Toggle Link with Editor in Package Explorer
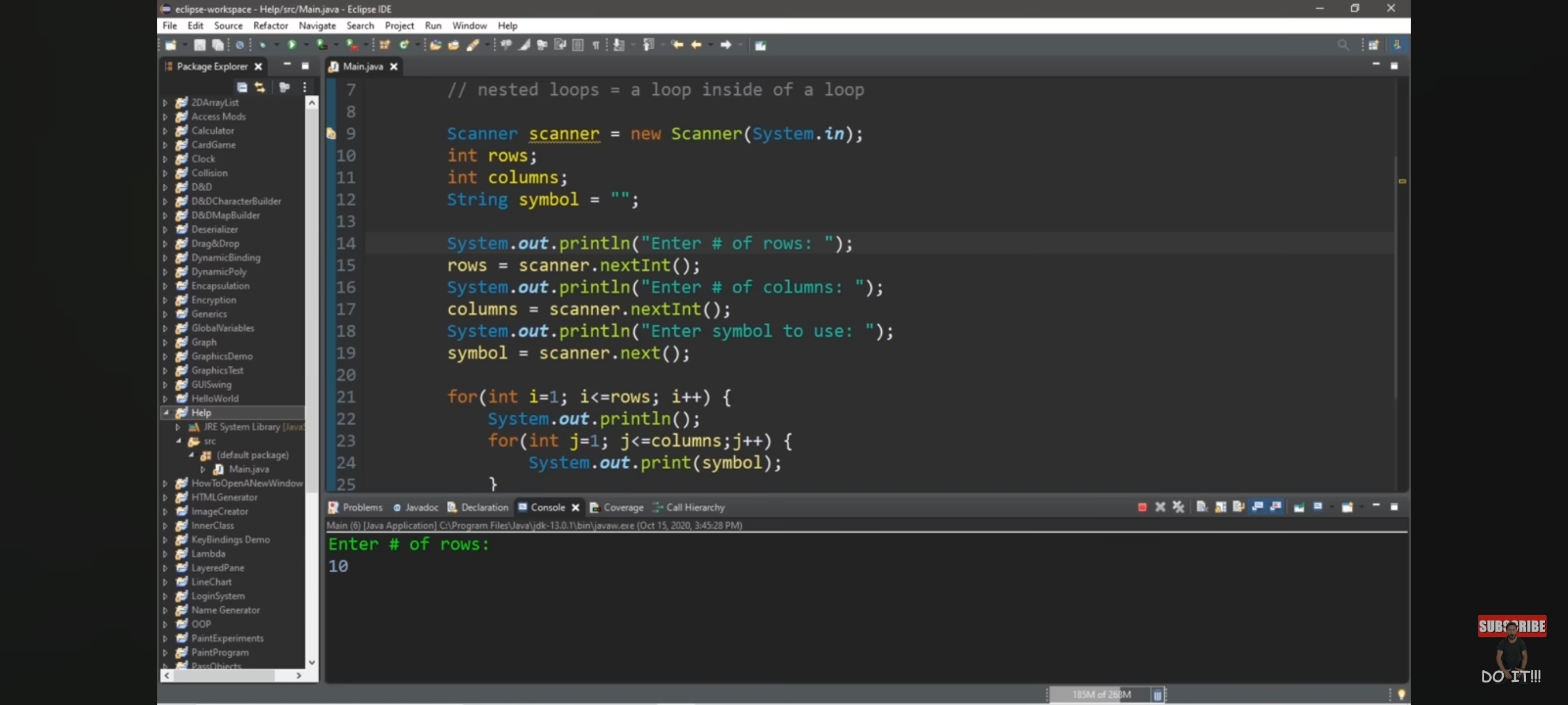Viewport: 1568px width, 705px height. coord(261,88)
